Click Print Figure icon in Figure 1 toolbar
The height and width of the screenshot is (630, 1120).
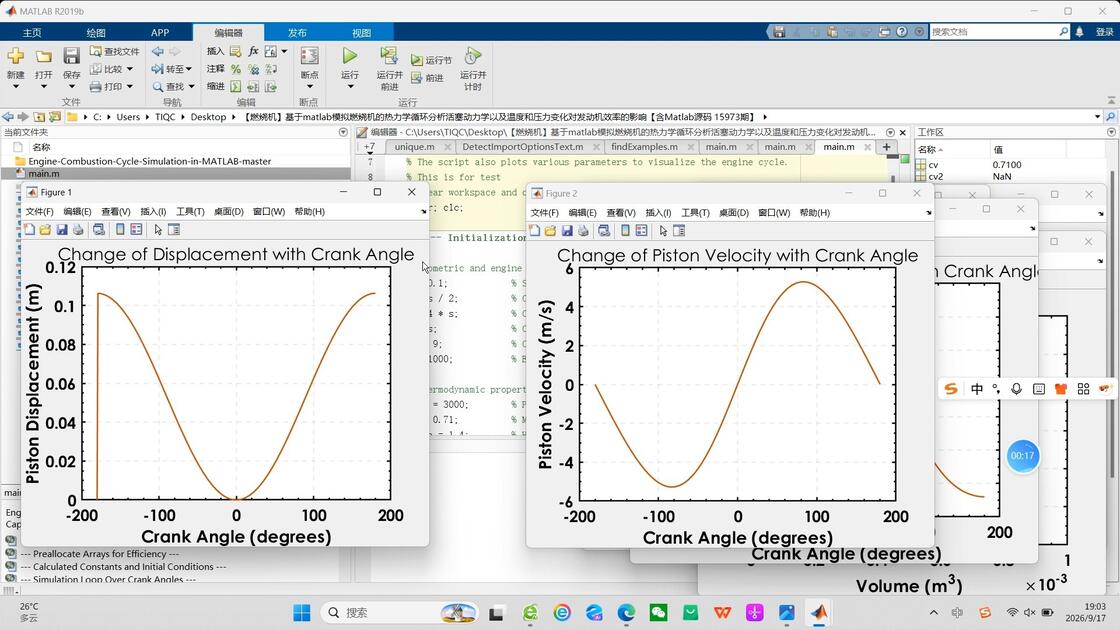(x=79, y=230)
